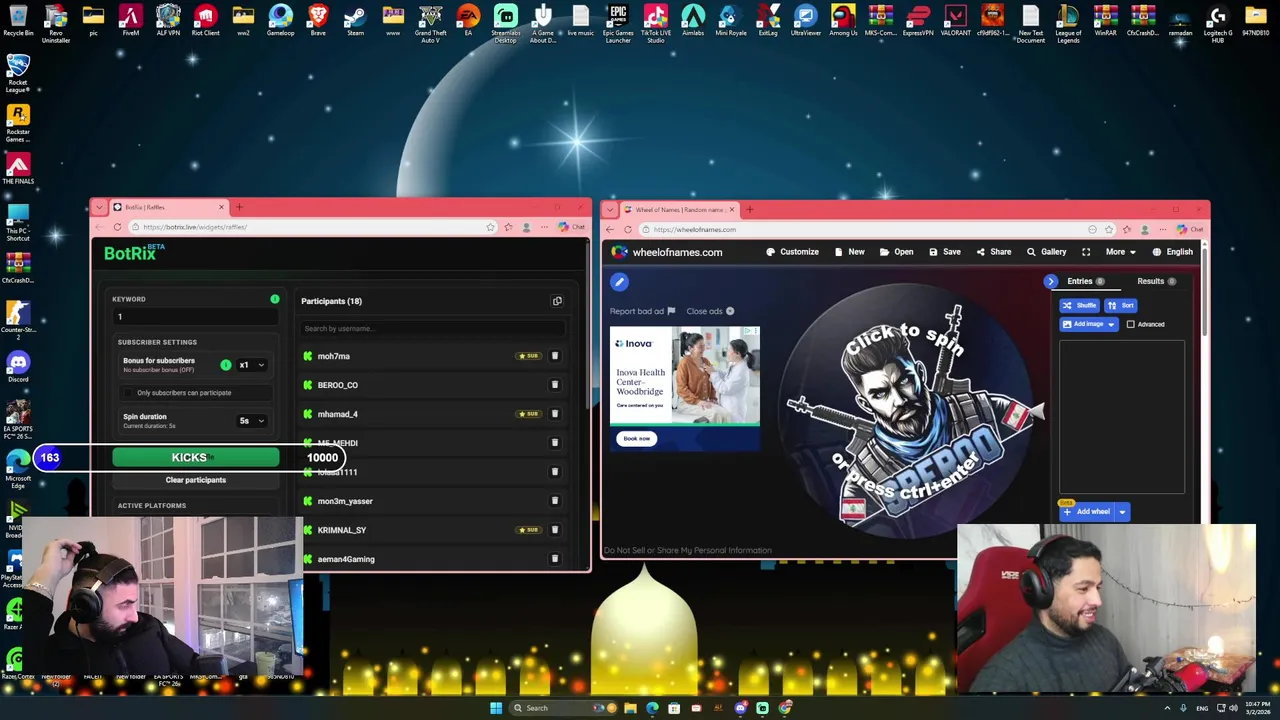This screenshot has width=1280, height=720.
Task: Open the pencil edit button on the wheel page
Action: (619, 282)
